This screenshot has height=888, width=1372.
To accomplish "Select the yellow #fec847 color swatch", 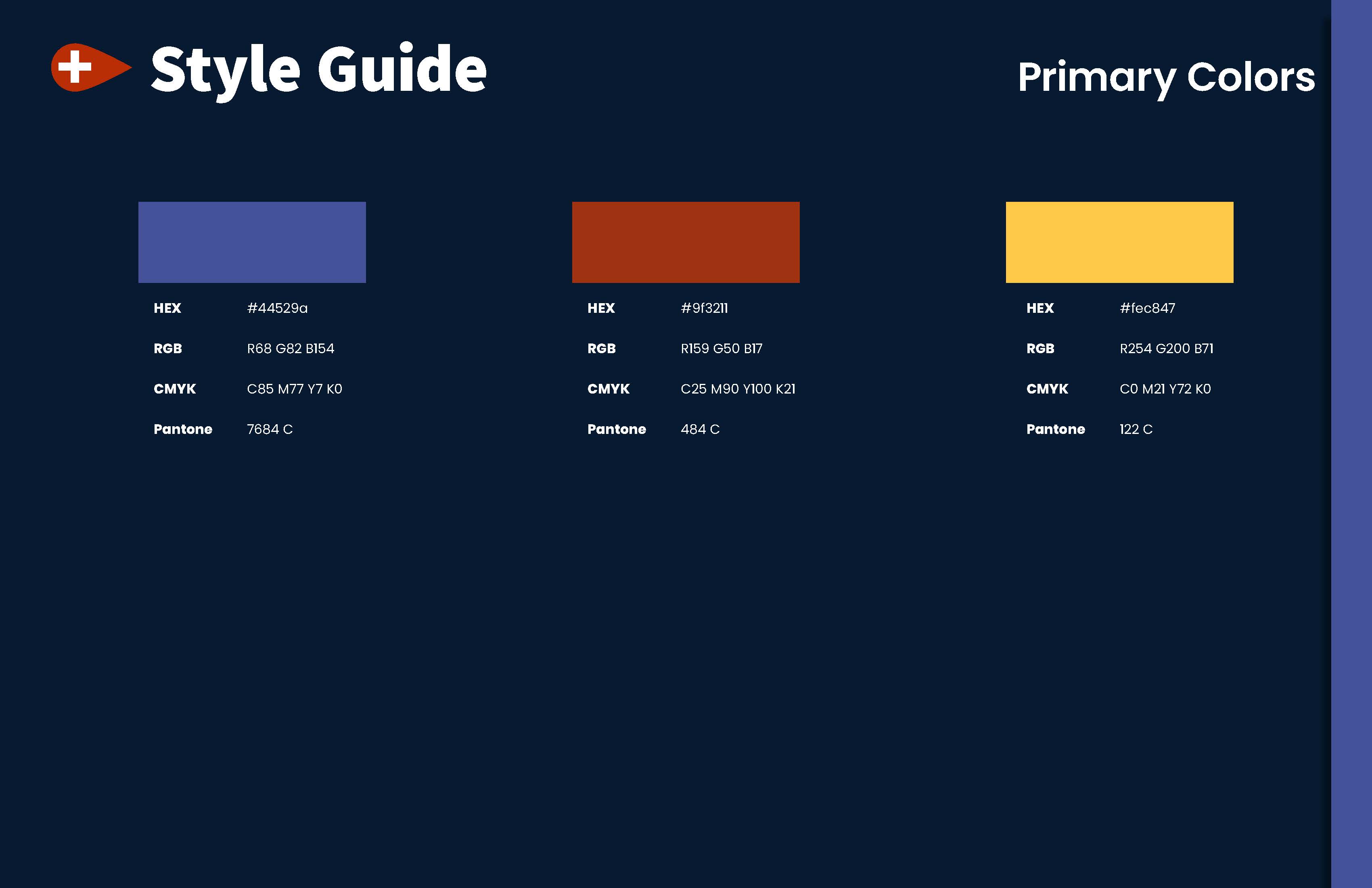I will tap(1119, 242).
